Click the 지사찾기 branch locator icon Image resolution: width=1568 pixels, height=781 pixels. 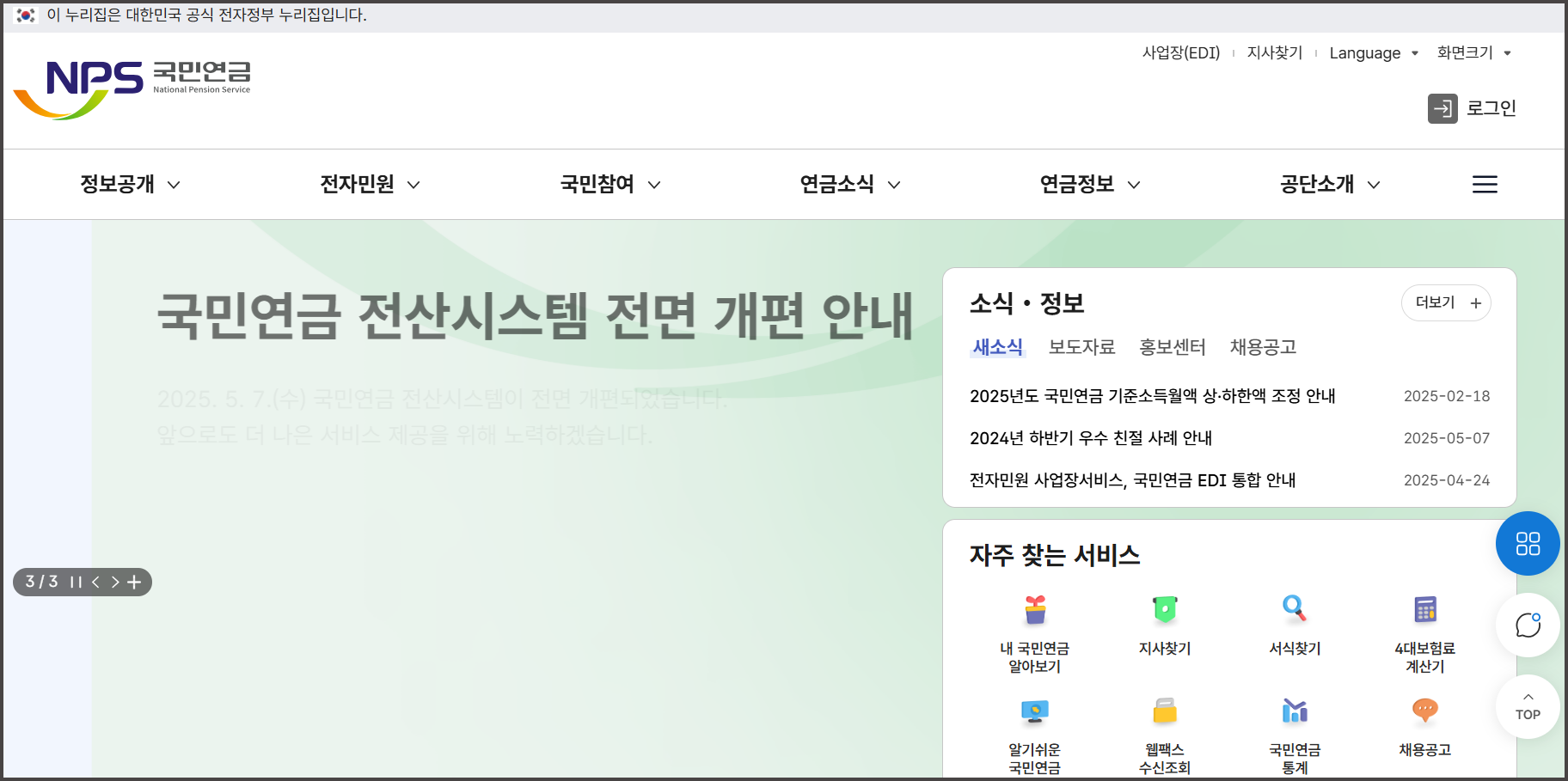point(1164,611)
